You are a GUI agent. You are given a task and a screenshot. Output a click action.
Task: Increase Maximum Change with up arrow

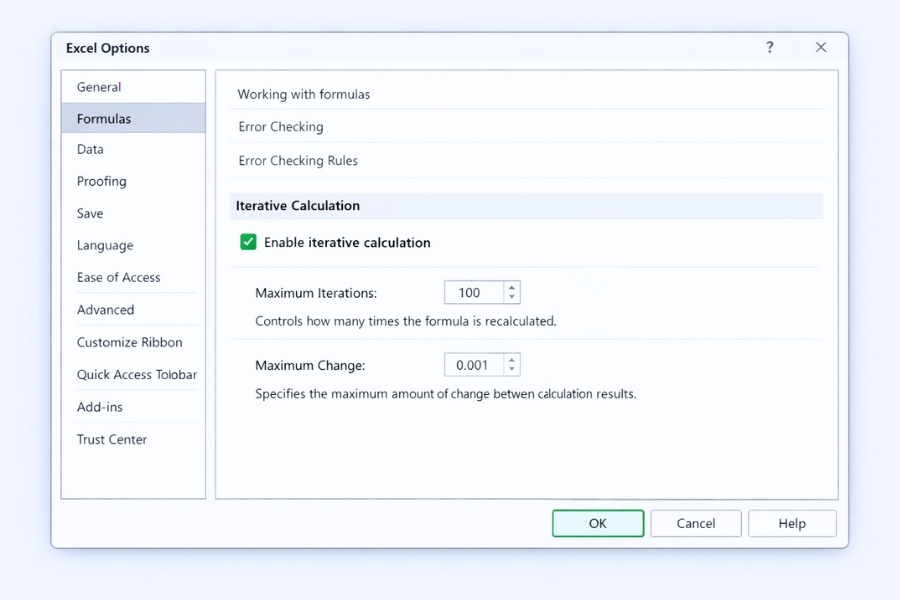(x=512, y=360)
